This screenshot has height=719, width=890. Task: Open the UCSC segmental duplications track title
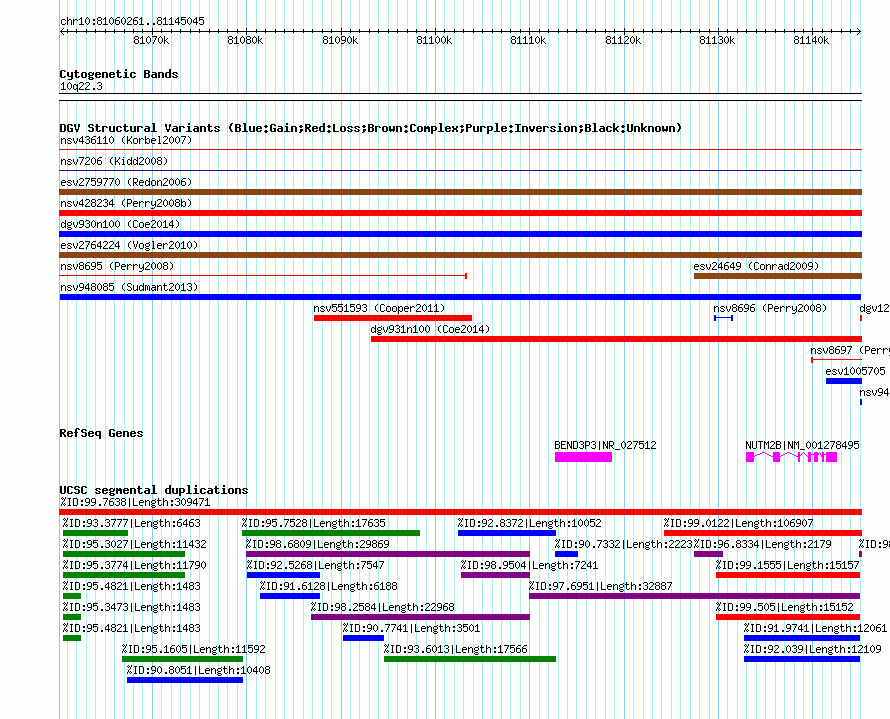154,490
